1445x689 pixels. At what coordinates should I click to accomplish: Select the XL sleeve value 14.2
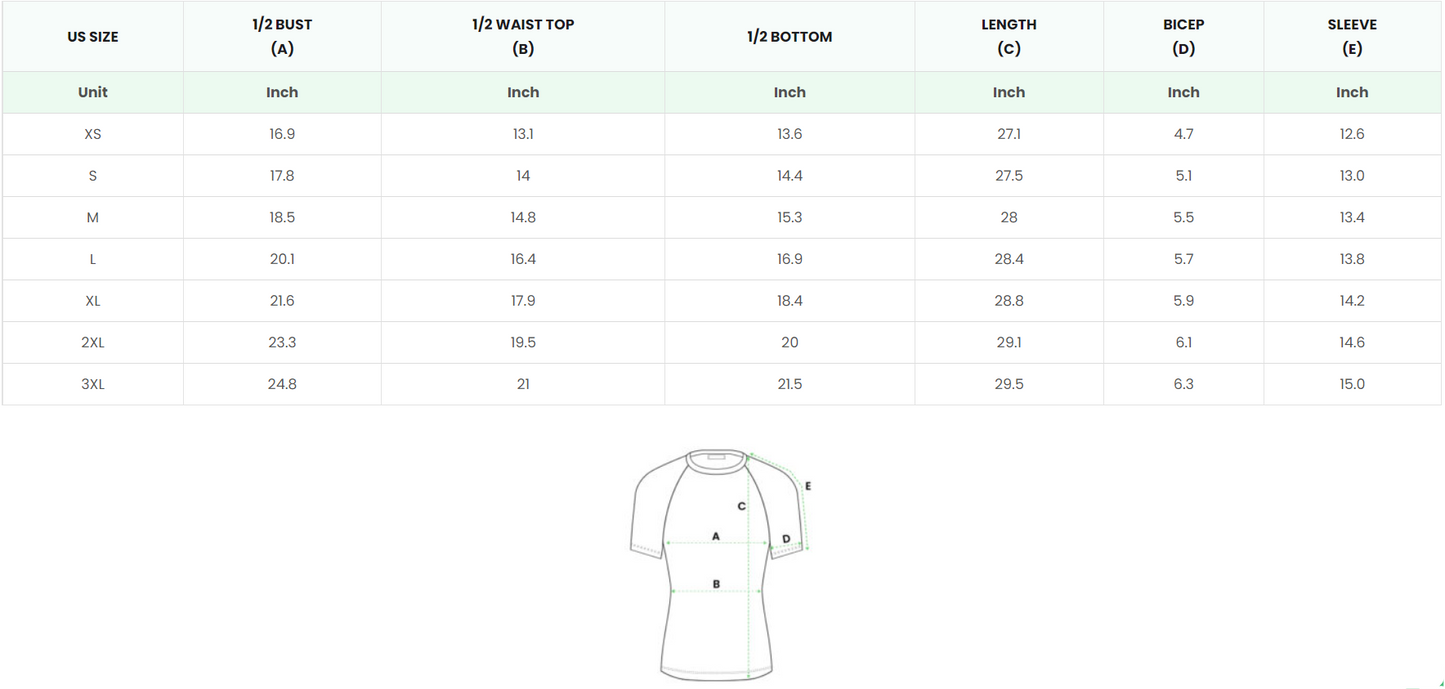(x=1352, y=301)
